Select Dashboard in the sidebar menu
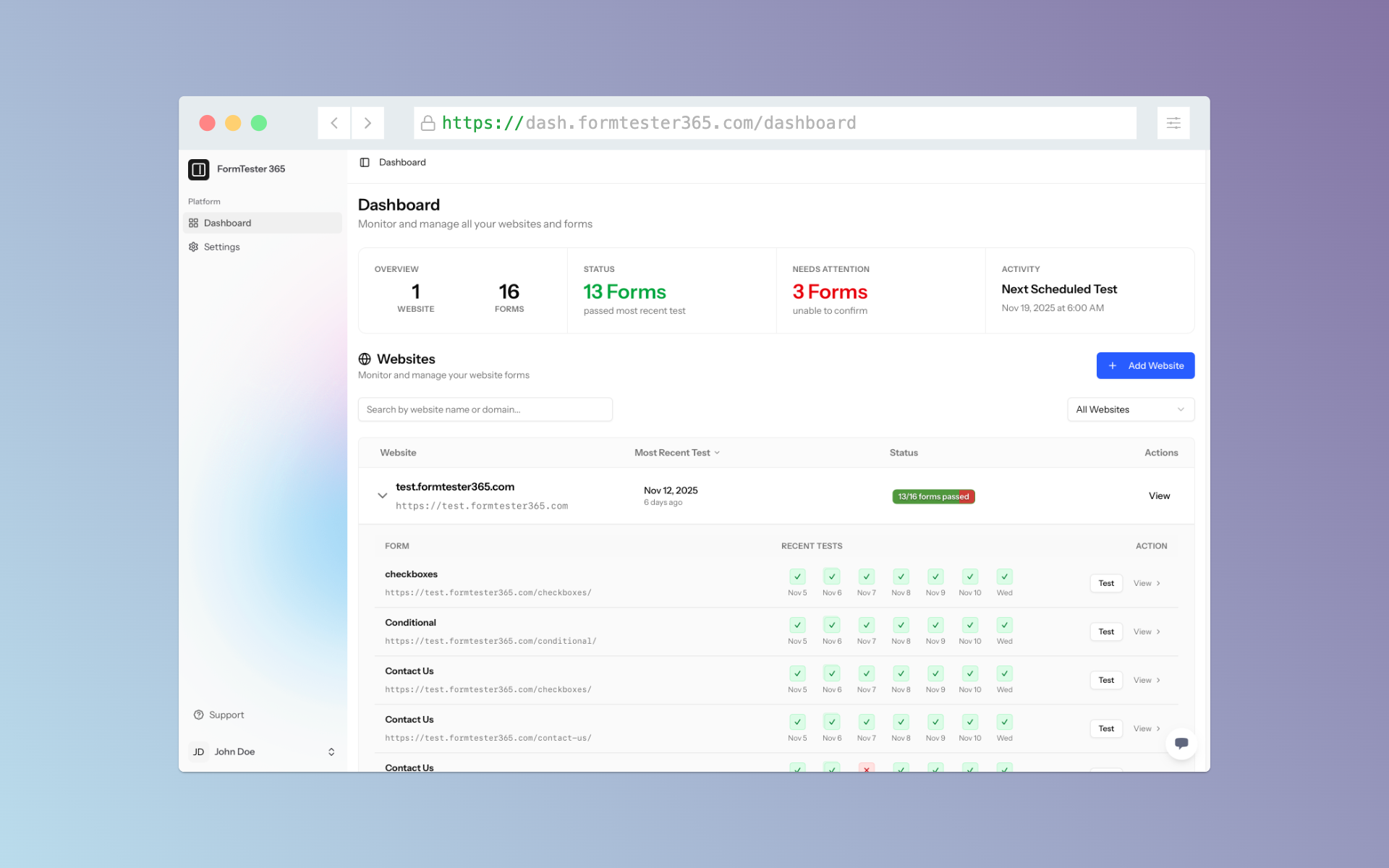This screenshot has height=868, width=1389. [x=227, y=224]
